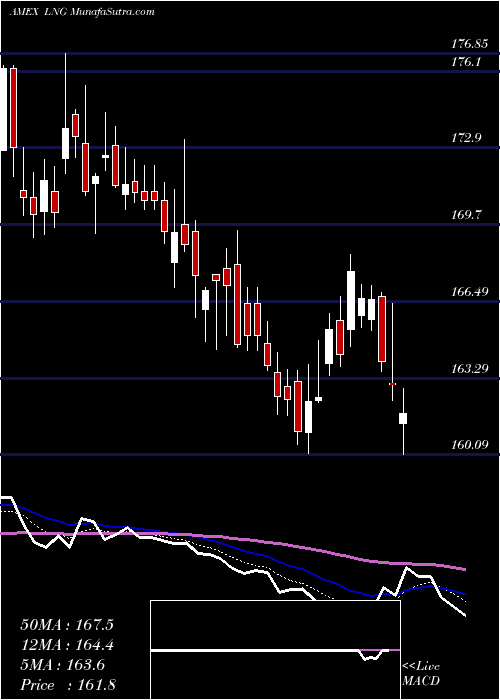Click the MACD inset panel
This screenshot has width=500, height=700.
275,650
